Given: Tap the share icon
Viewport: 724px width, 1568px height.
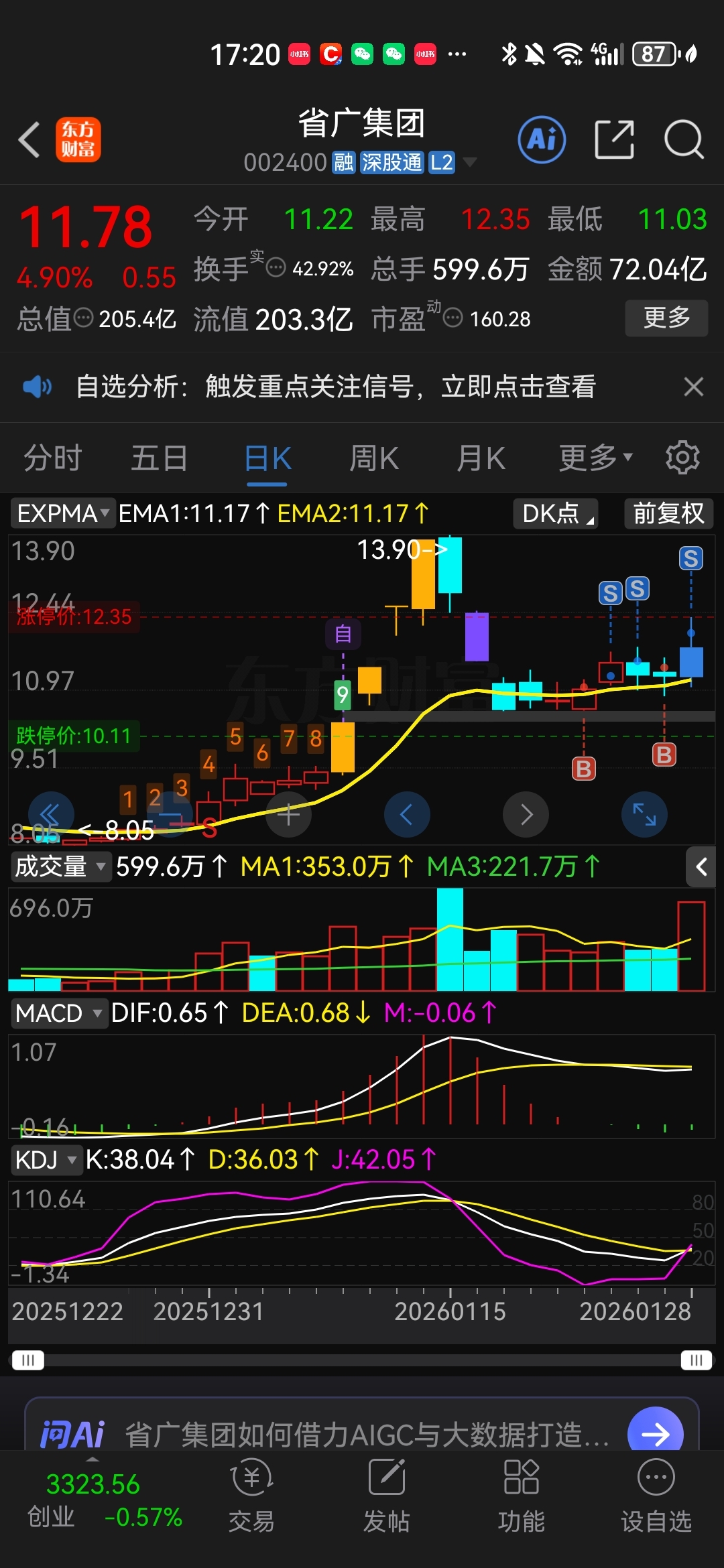Looking at the screenshot, I should click(614, 139).
